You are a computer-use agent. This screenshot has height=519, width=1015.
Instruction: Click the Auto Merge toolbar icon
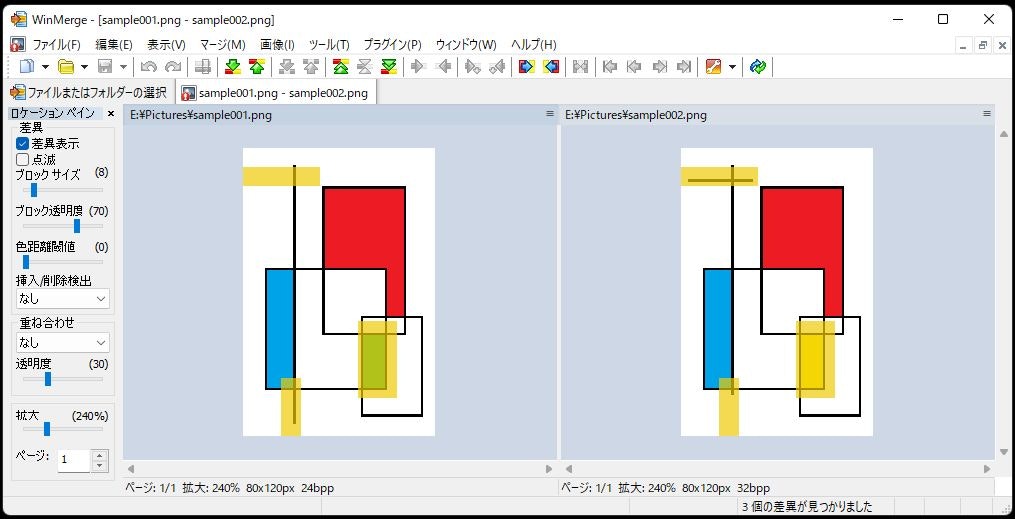point(581,66)
